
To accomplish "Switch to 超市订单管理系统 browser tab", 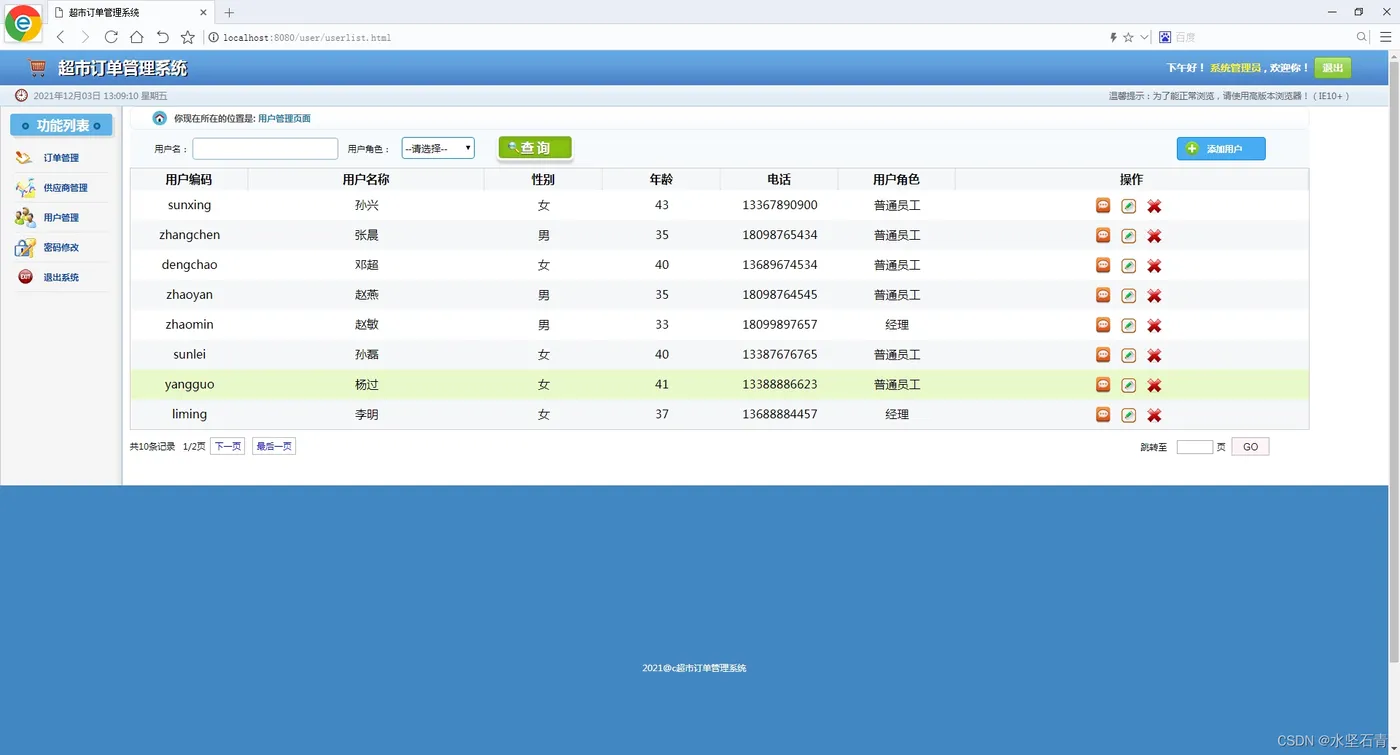I will [130, 13].
